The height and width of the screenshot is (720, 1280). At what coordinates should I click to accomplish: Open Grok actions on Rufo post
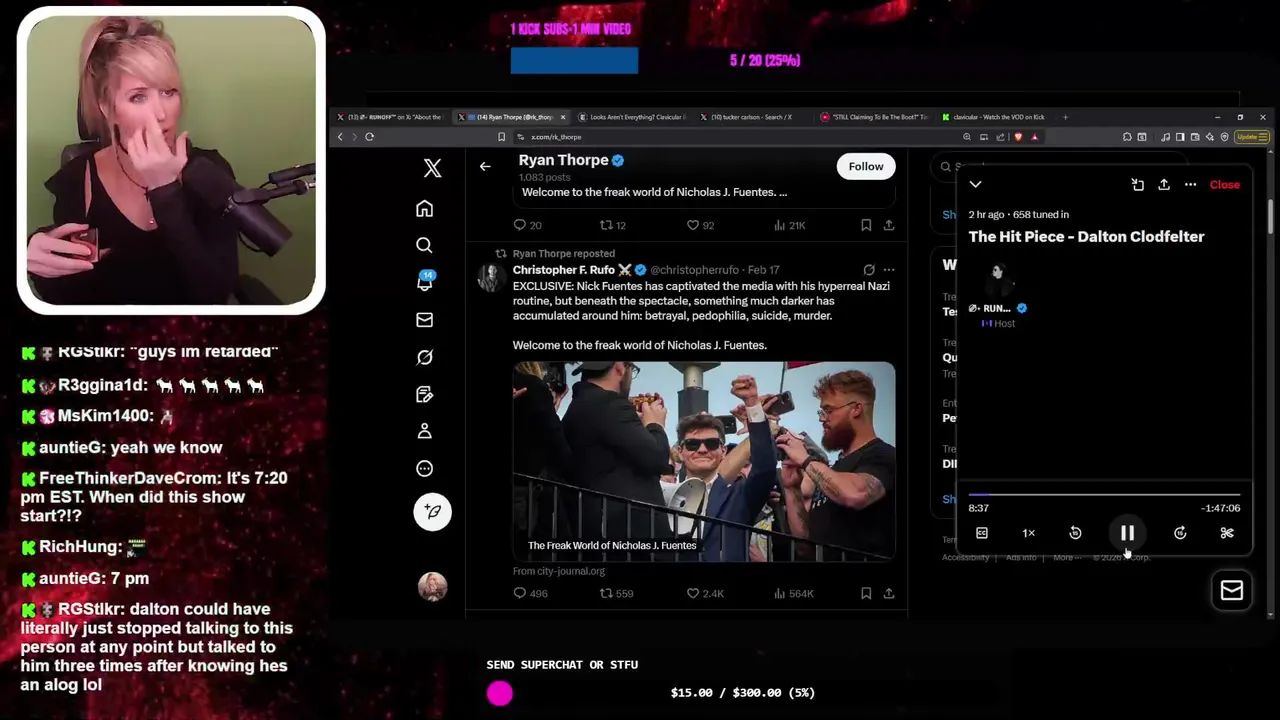click(x=869, y=270)
